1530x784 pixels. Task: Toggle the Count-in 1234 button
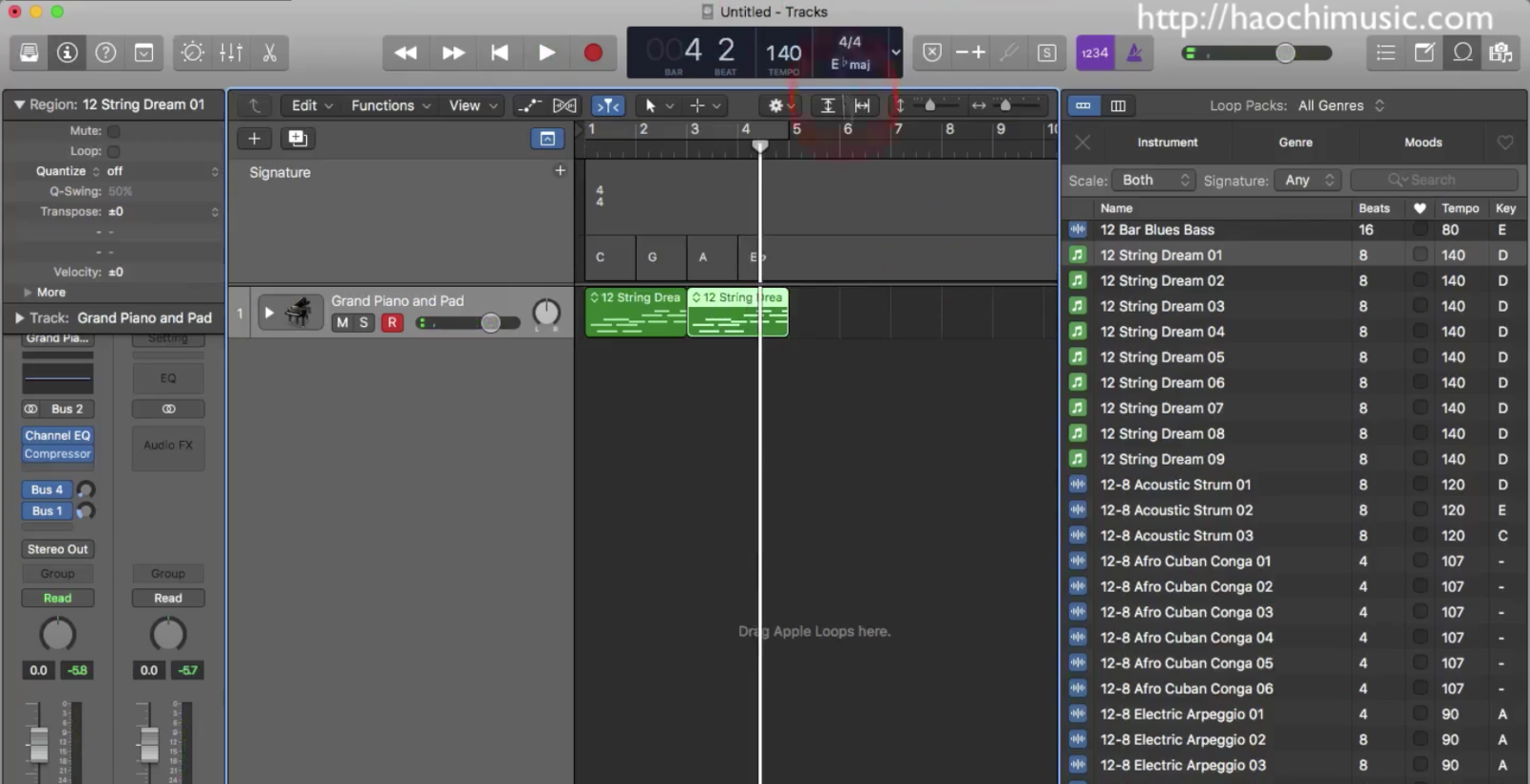point(1095,53)
